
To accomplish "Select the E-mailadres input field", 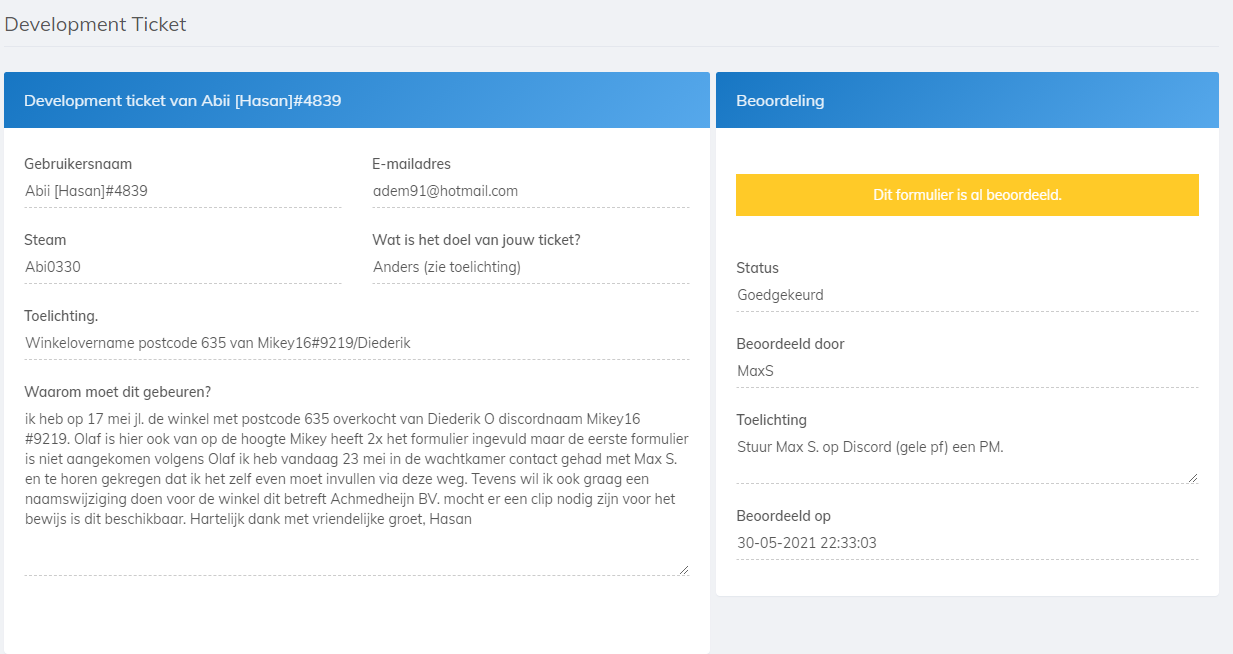I will [x=530, y=191].
